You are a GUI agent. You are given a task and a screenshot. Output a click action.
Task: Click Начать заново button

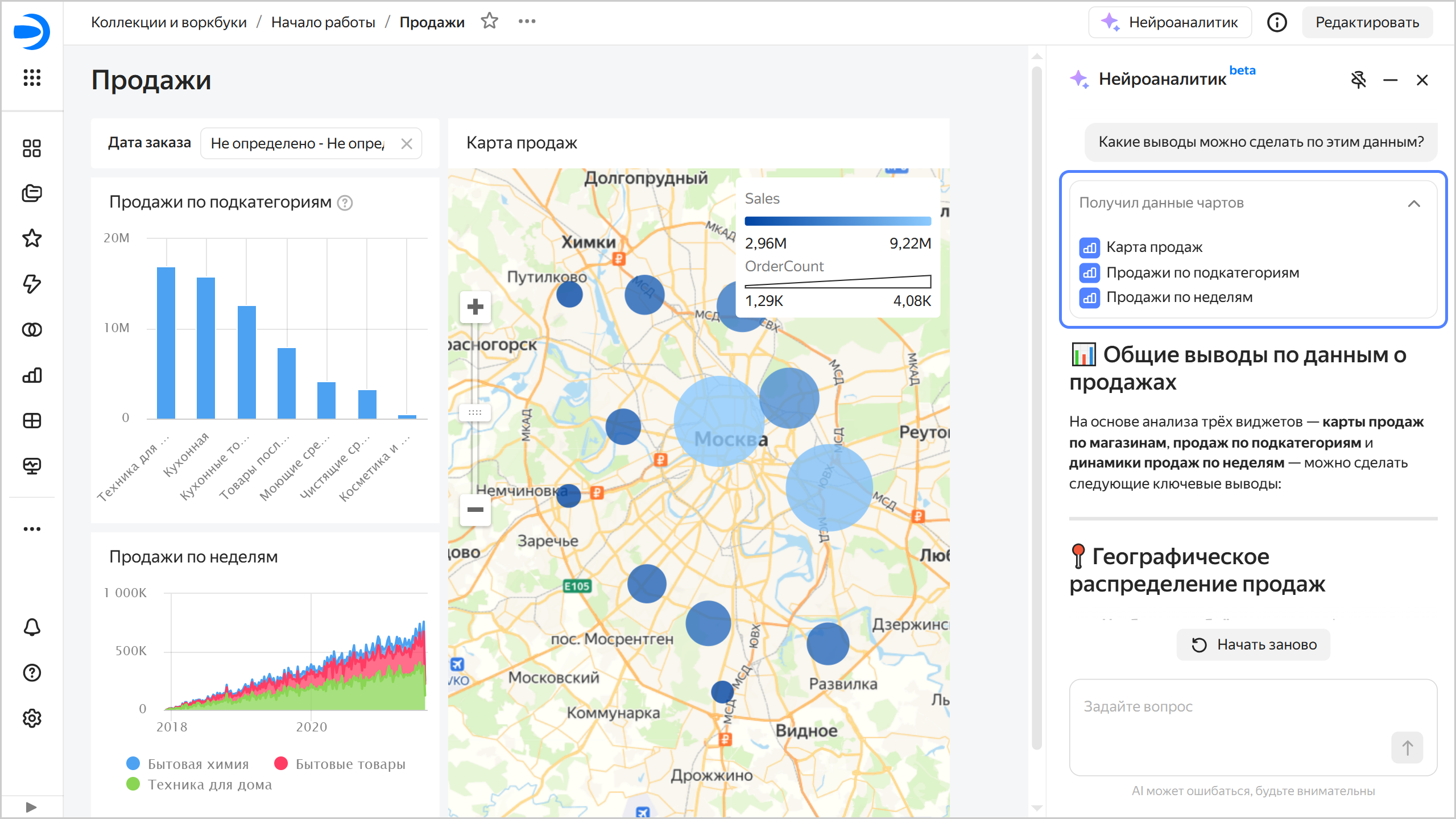point(1253,644)
